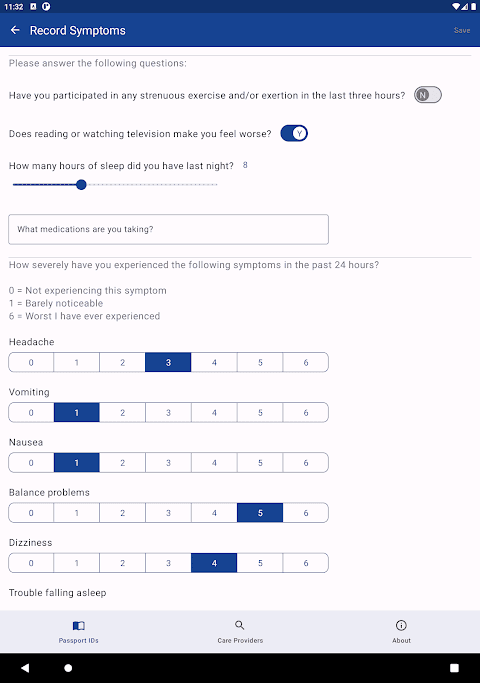Tap the back arrow in header
Screen dimensions: 480x683
15,30
